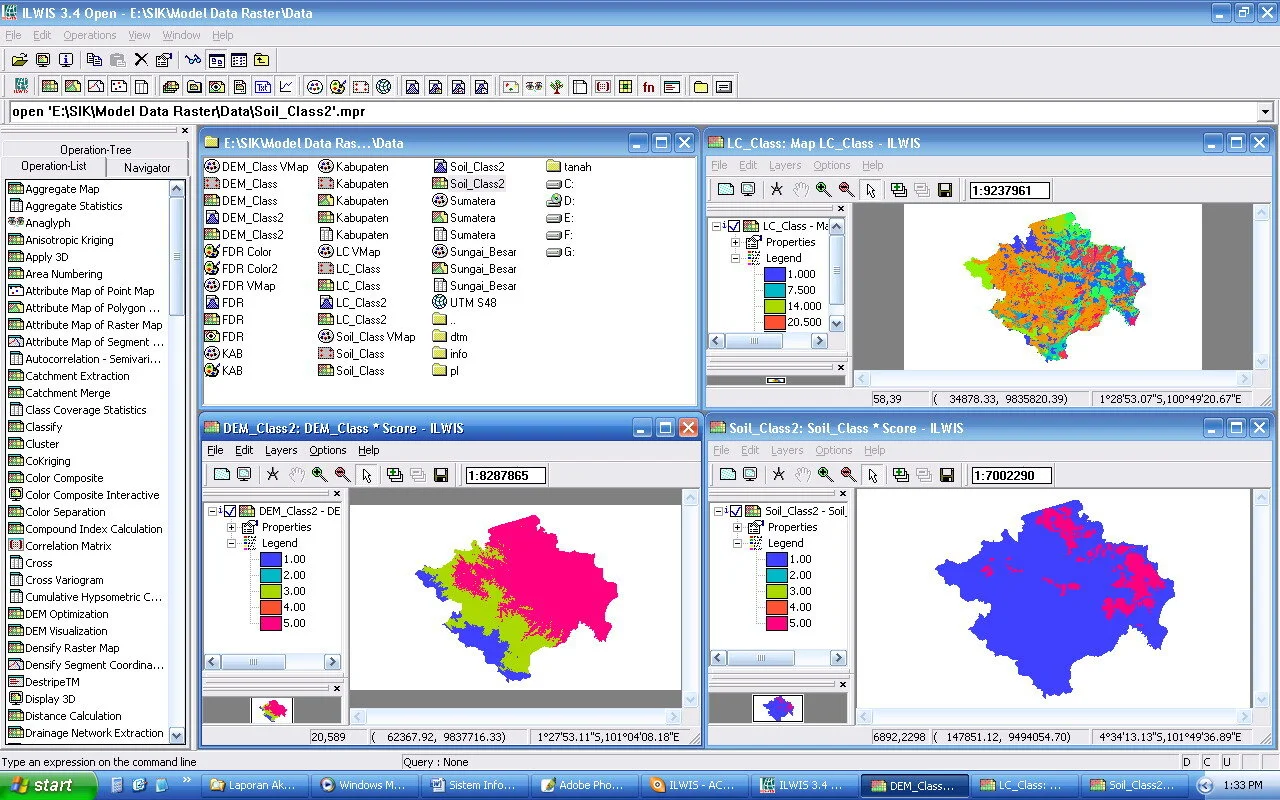Select the Normal pointer tool in Soil_Class2 window
The width and height of the screenshot is (1280, 800).
(x=872, y=475)
